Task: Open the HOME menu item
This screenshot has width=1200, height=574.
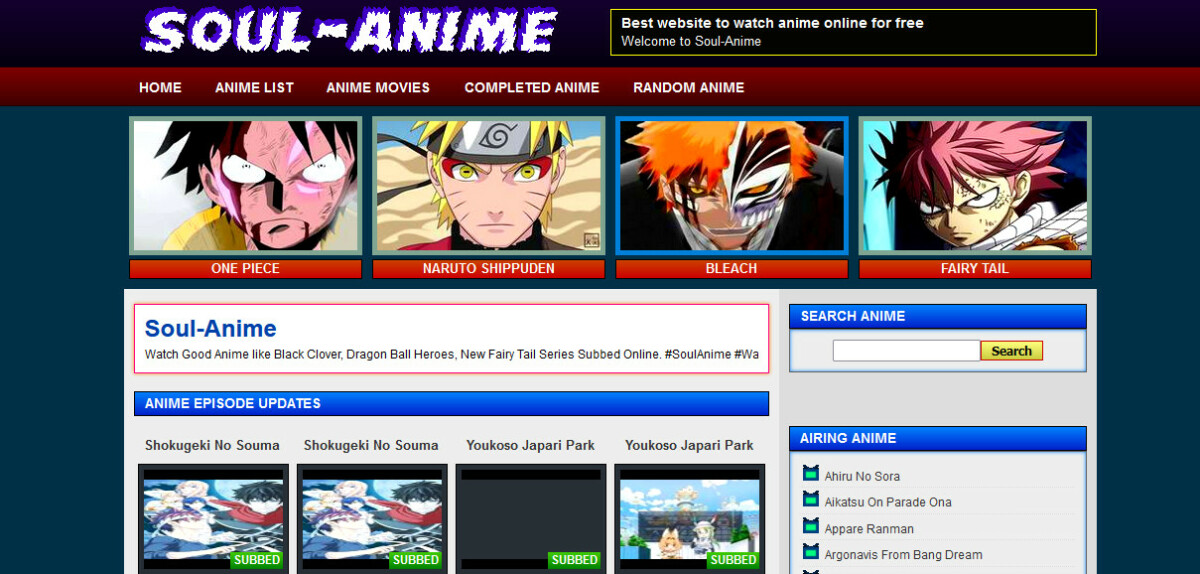Action: pos(160,88)
